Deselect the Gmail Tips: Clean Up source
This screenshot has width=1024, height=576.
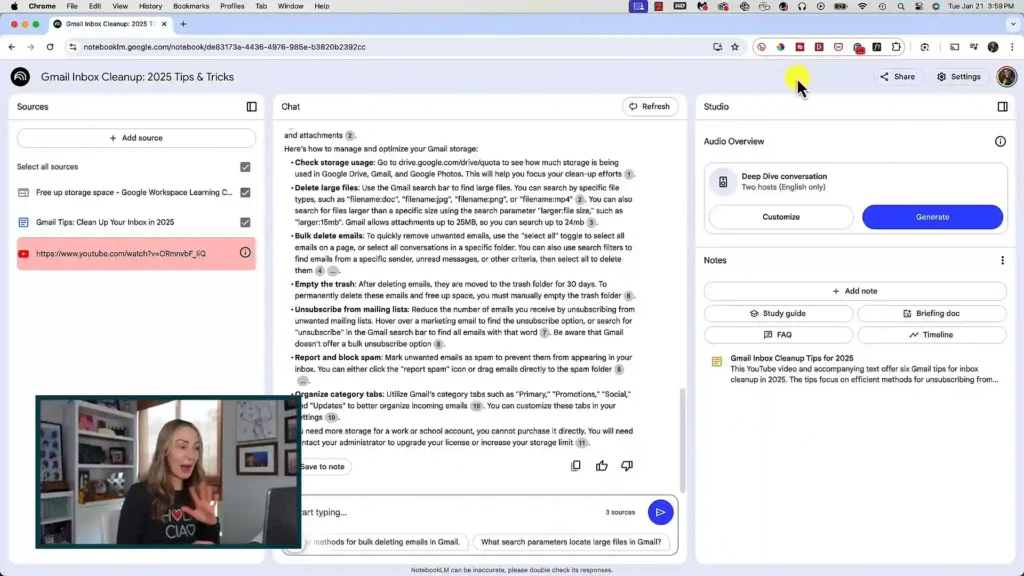(245, 222)
